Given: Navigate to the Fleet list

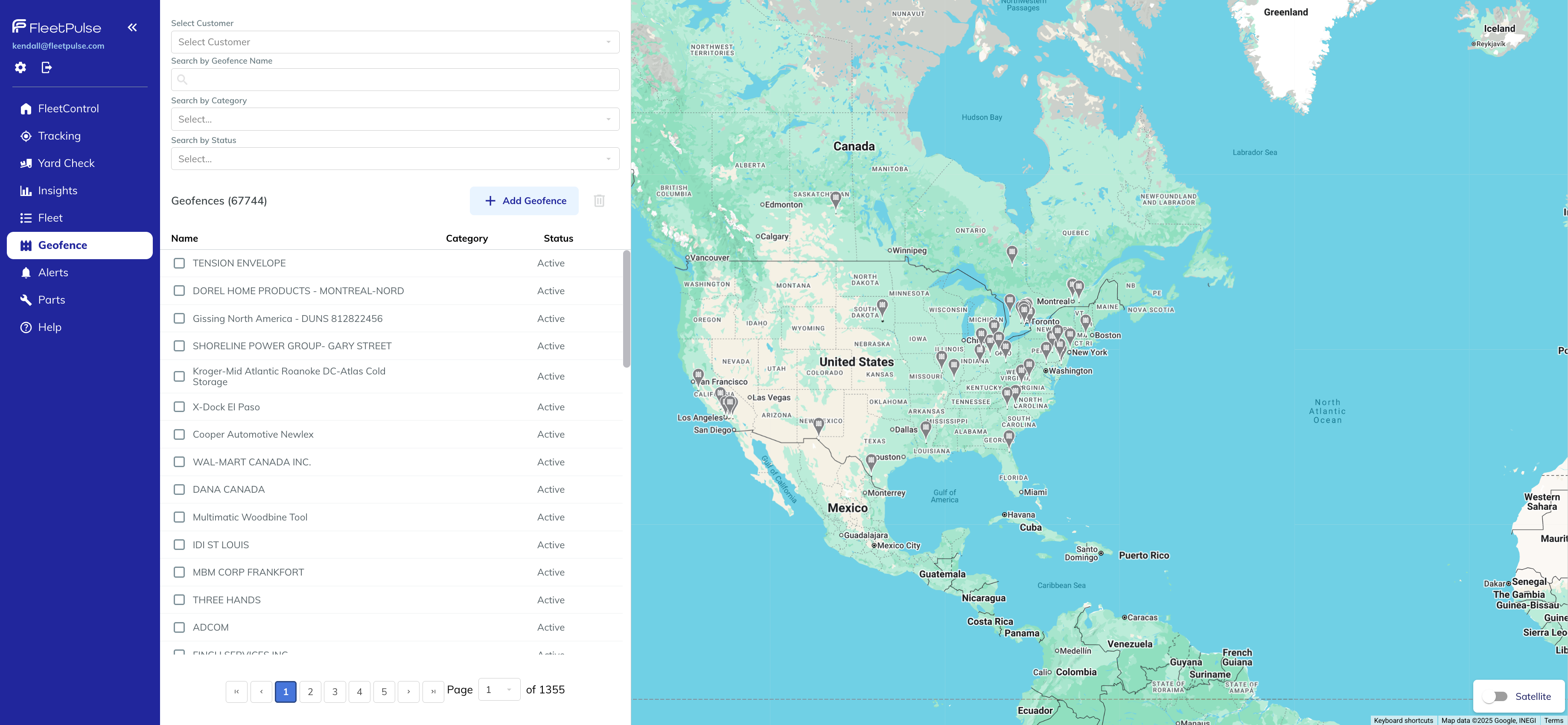Looking at the screenshot, I should click(50, 217).
